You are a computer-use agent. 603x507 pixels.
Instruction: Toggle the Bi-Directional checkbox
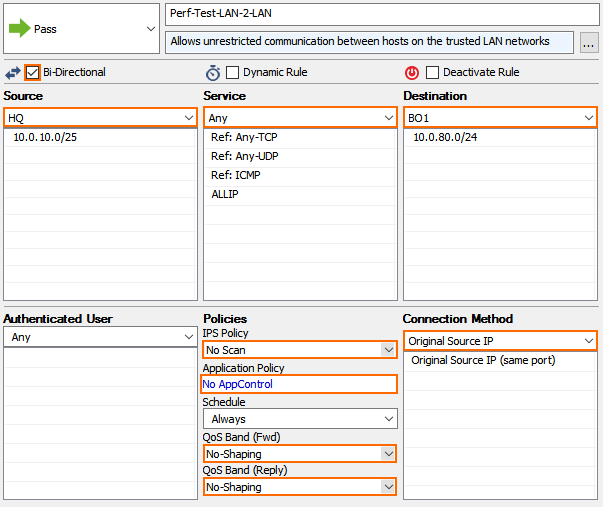[x=33, y=72]
